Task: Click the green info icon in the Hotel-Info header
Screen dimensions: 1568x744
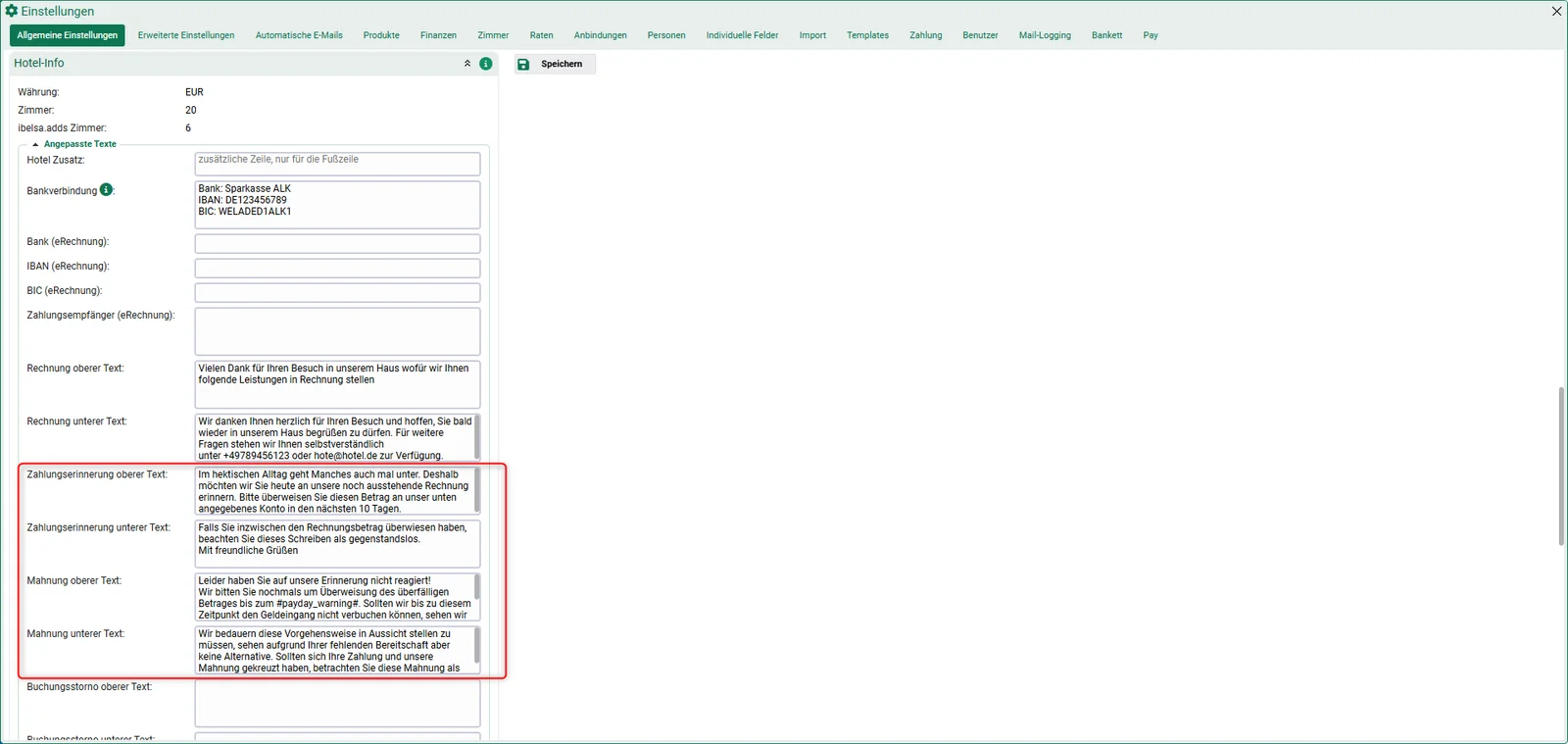Action: [x=485, y=63]
